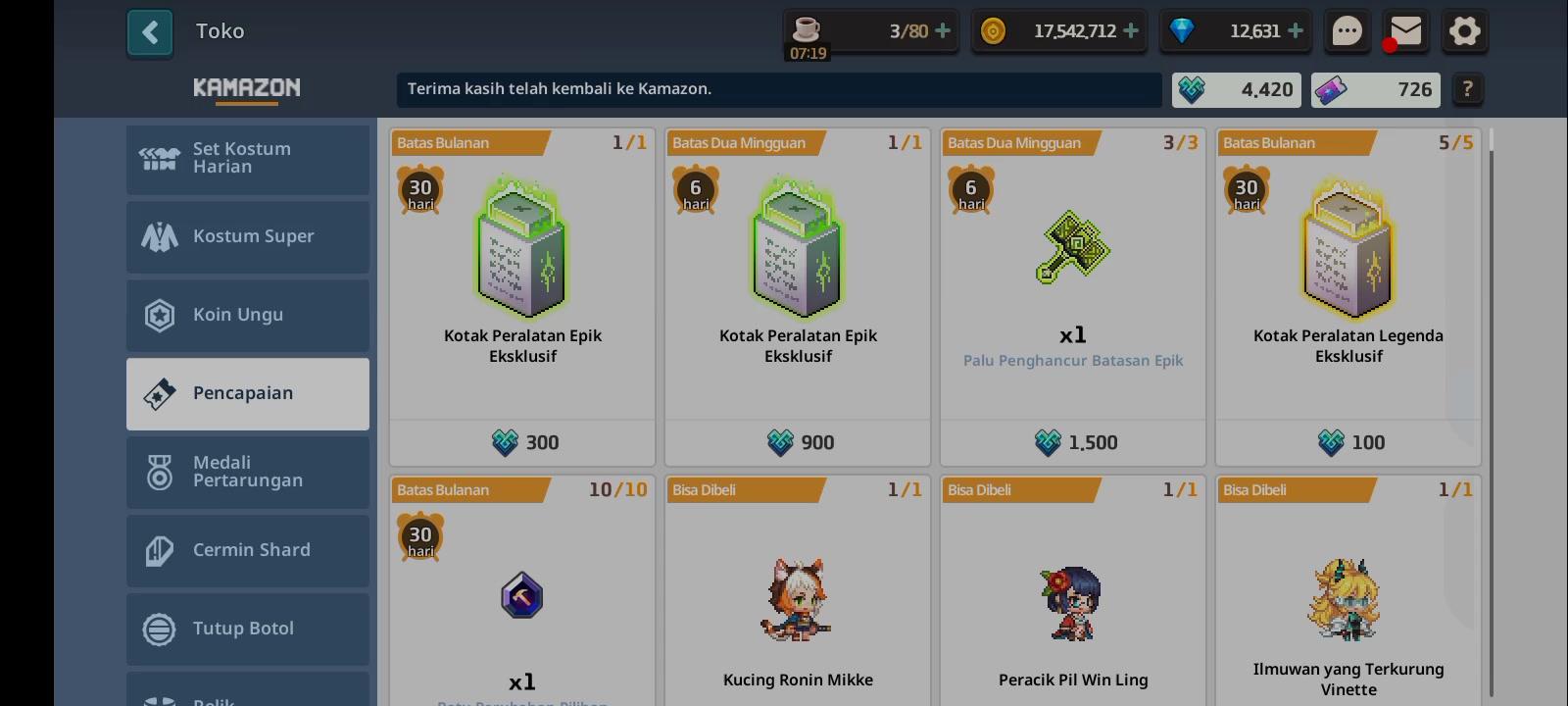Switch to Kostum Super tab
The width and height of the screenshot is (1568, 706).
(248, 236)
